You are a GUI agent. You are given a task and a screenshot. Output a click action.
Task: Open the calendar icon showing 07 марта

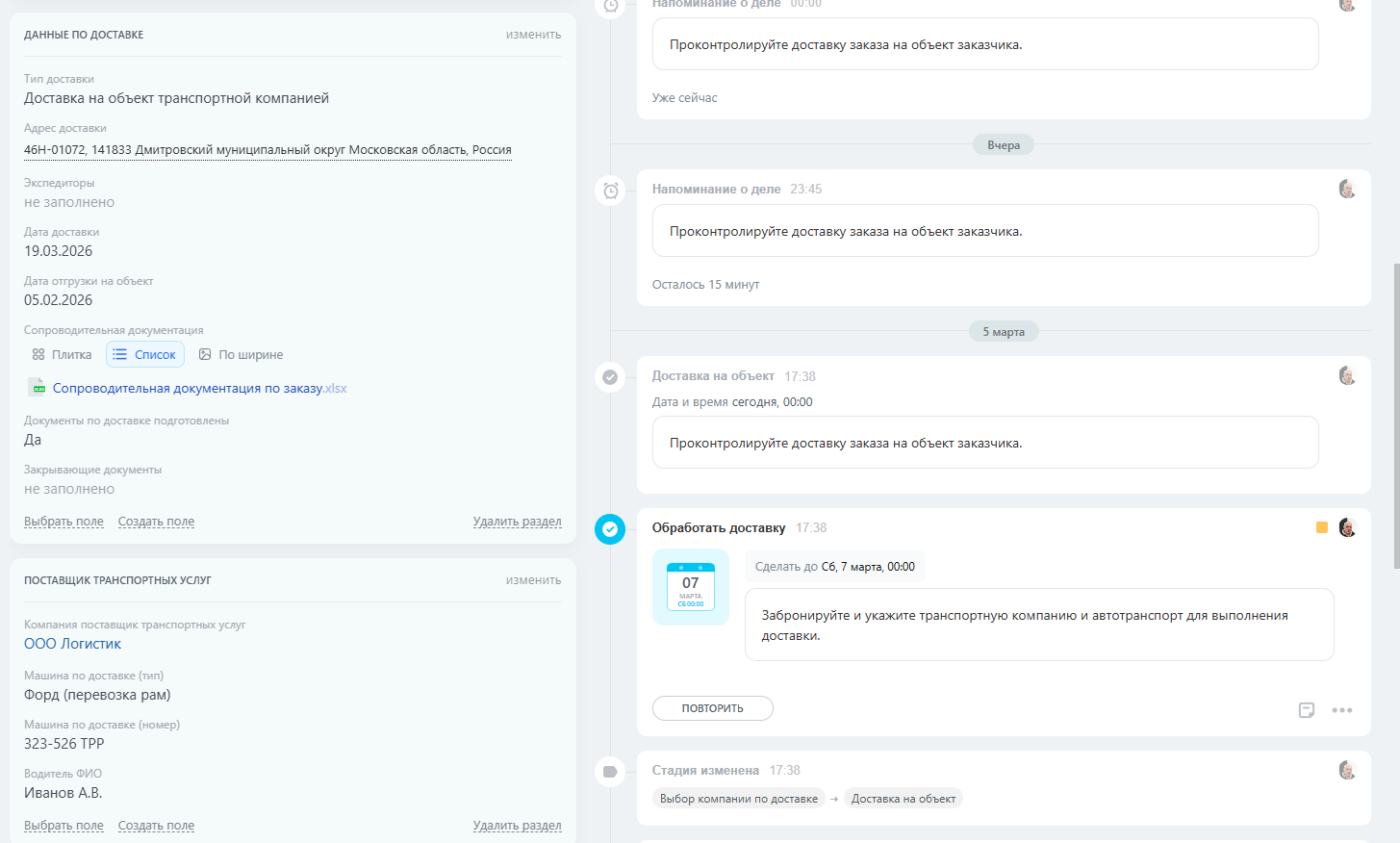[691, 587]
